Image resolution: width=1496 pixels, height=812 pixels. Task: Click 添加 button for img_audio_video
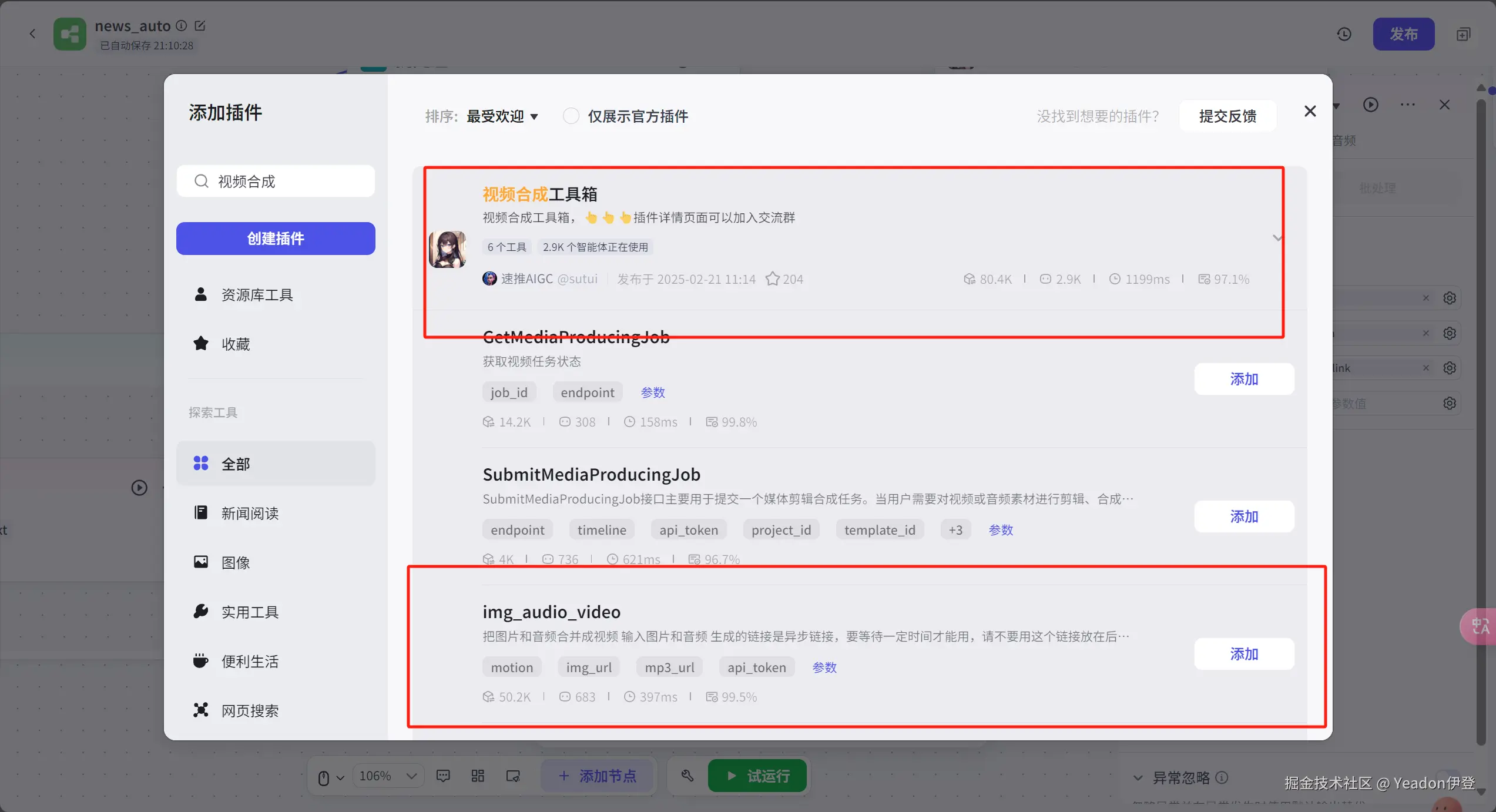tap(1244, 654)
